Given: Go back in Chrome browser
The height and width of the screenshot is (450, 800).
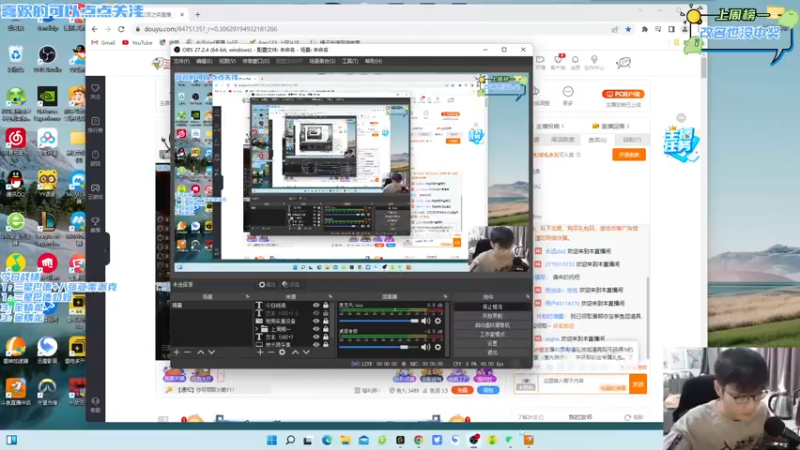Looking at the screenshot, I should 94,29.
